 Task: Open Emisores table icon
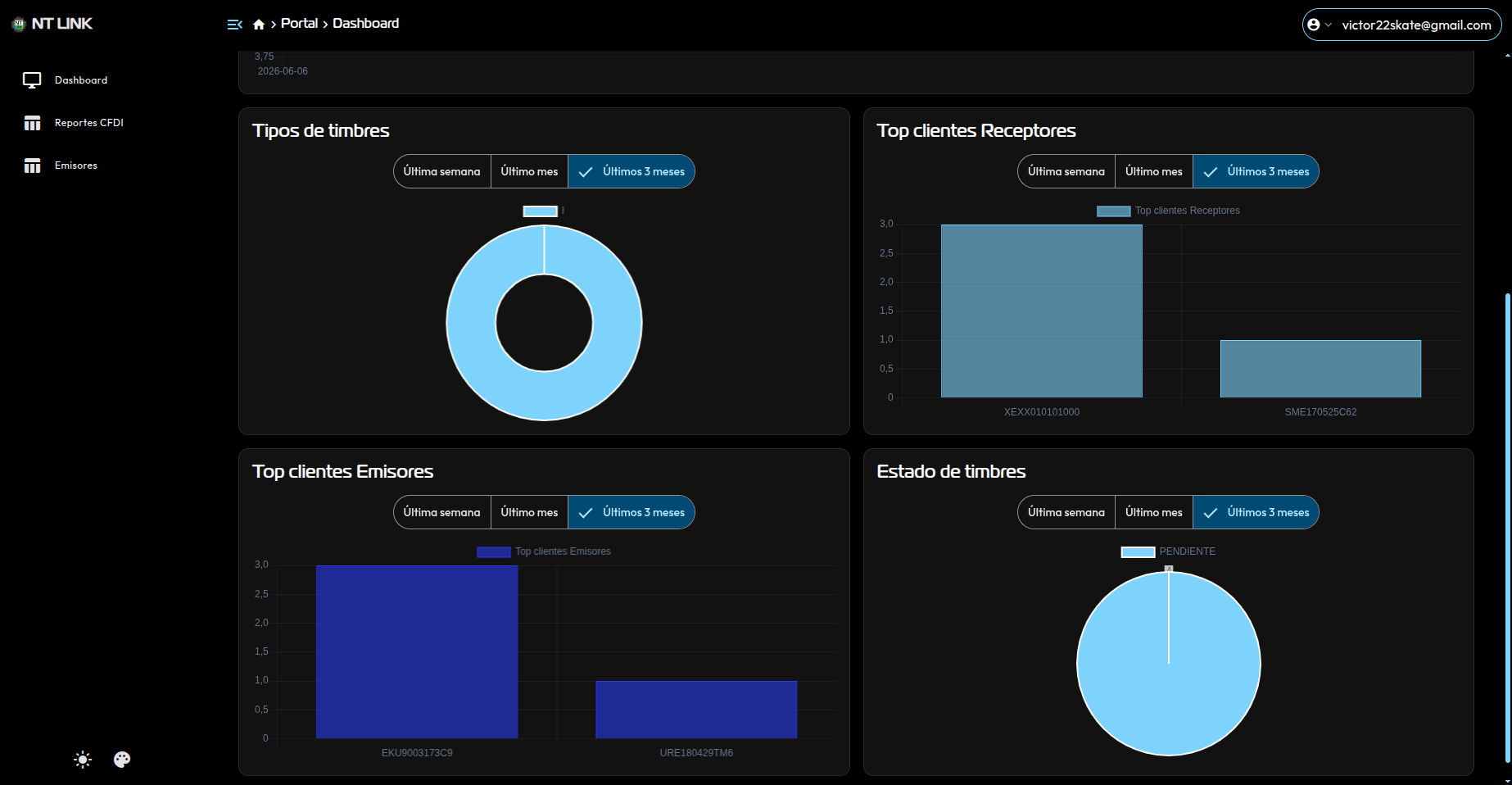coord(32,166)
